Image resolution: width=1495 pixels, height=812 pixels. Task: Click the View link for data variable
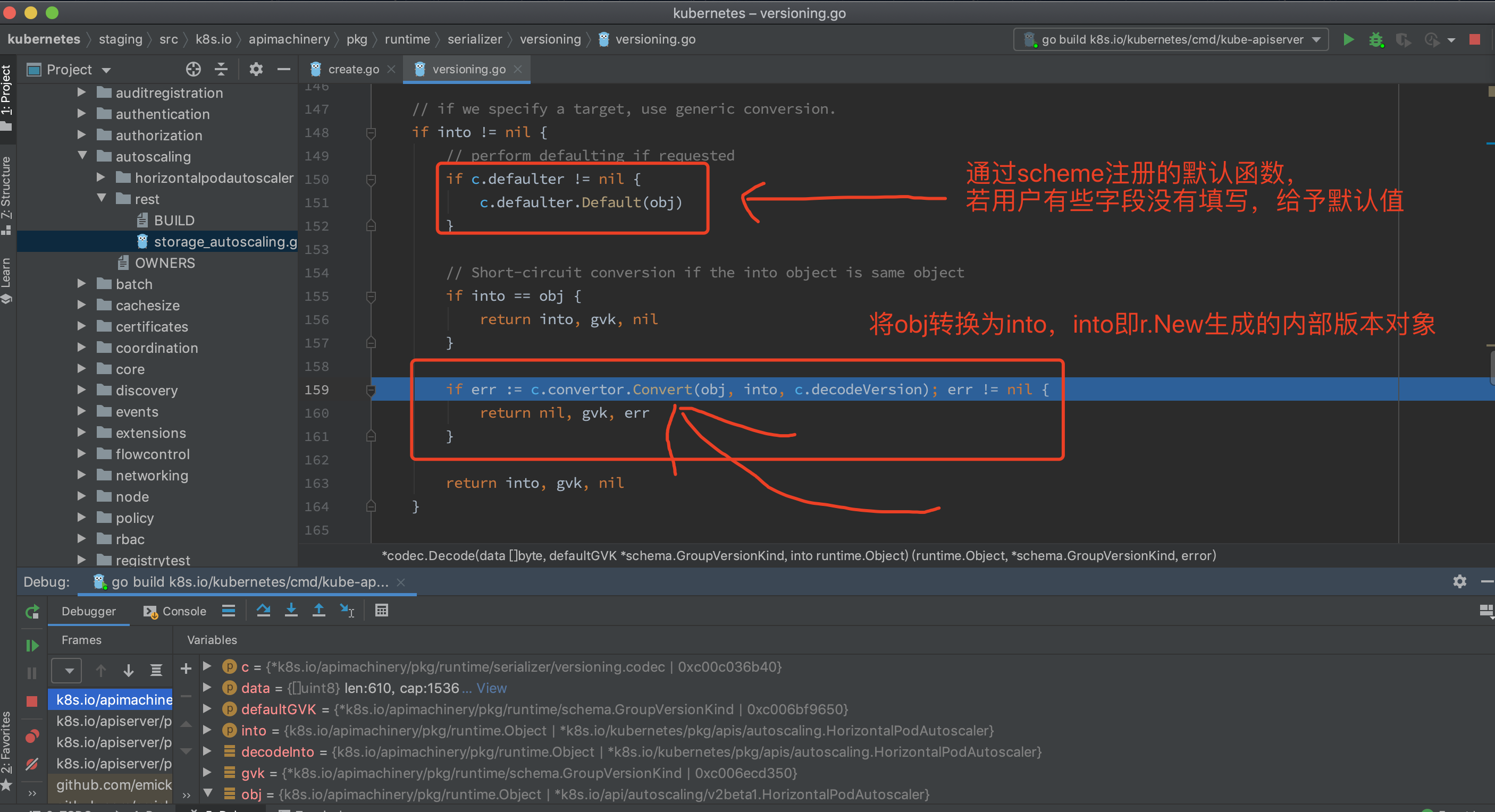pos(491,688)
